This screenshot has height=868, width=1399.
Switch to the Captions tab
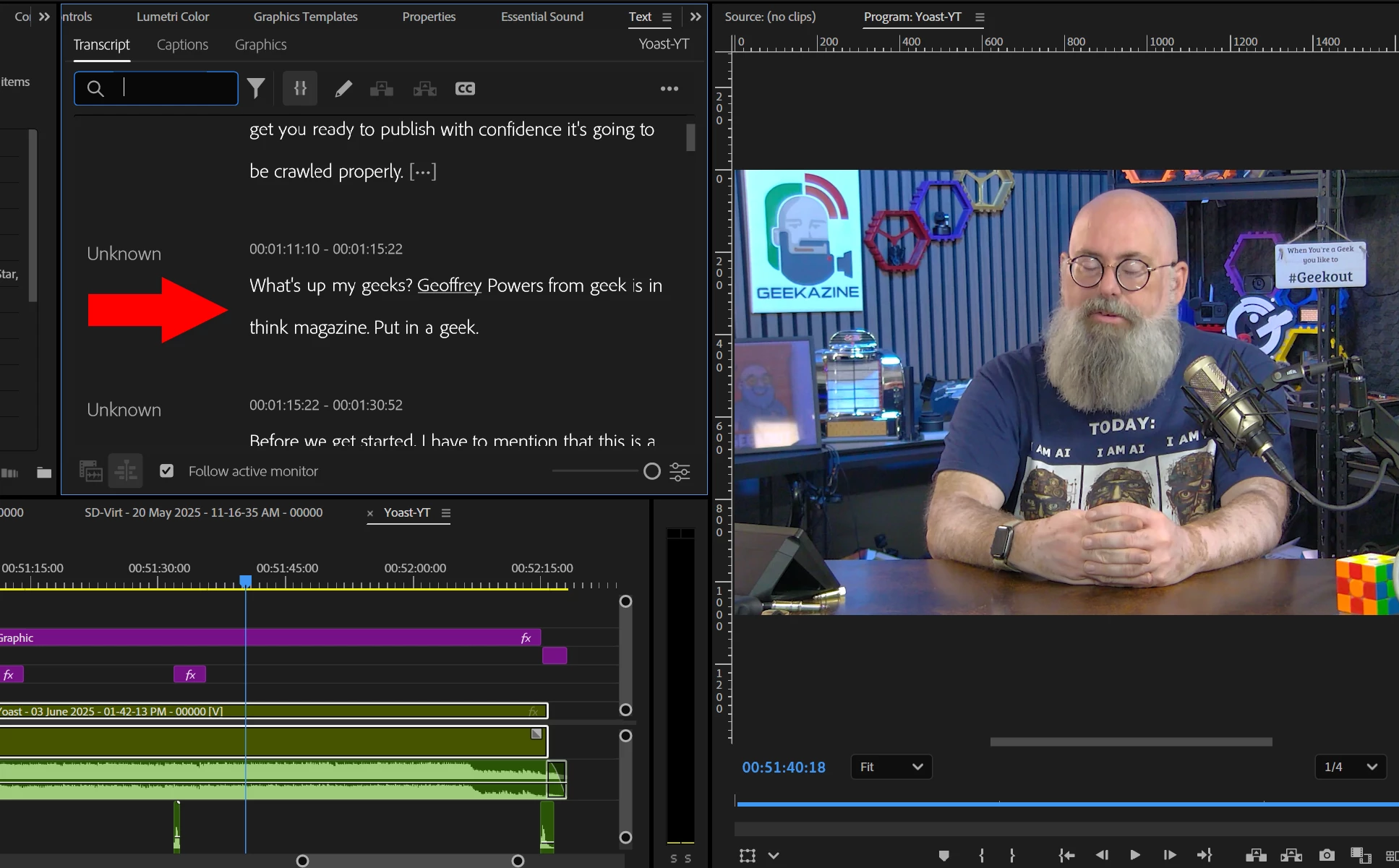(x=182, y=45)
